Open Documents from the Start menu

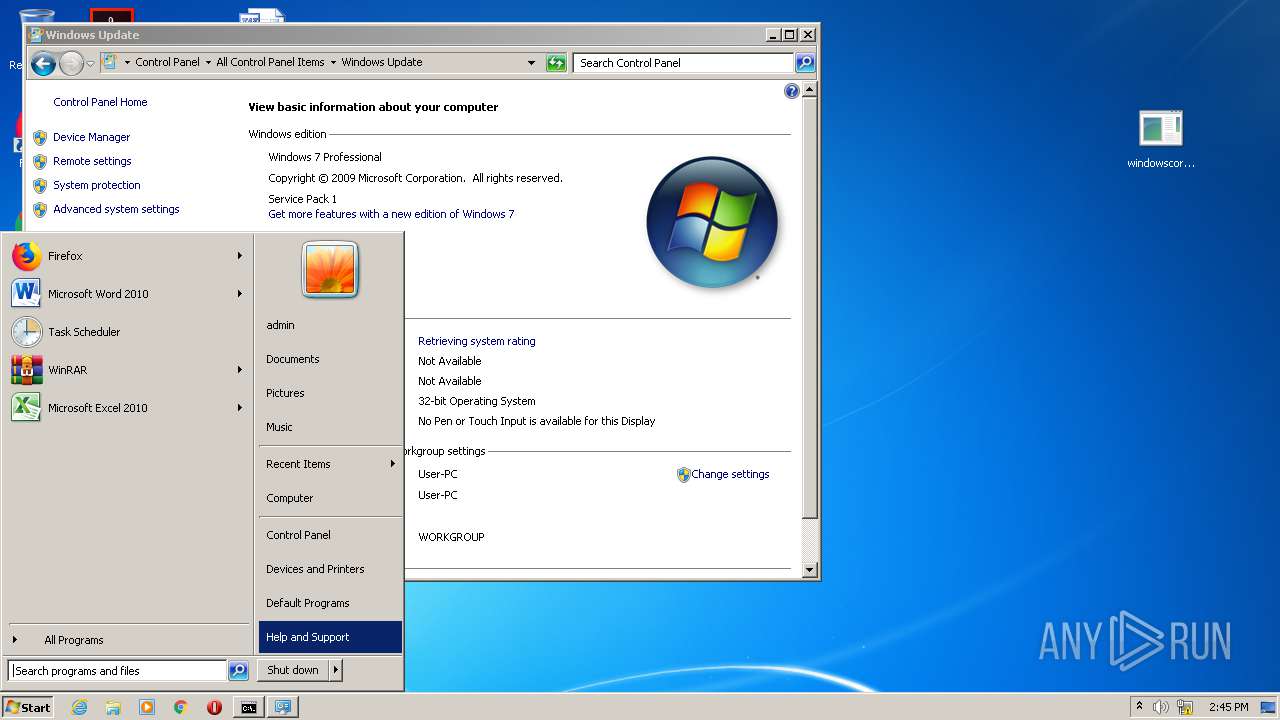click(x=330, y=359)
